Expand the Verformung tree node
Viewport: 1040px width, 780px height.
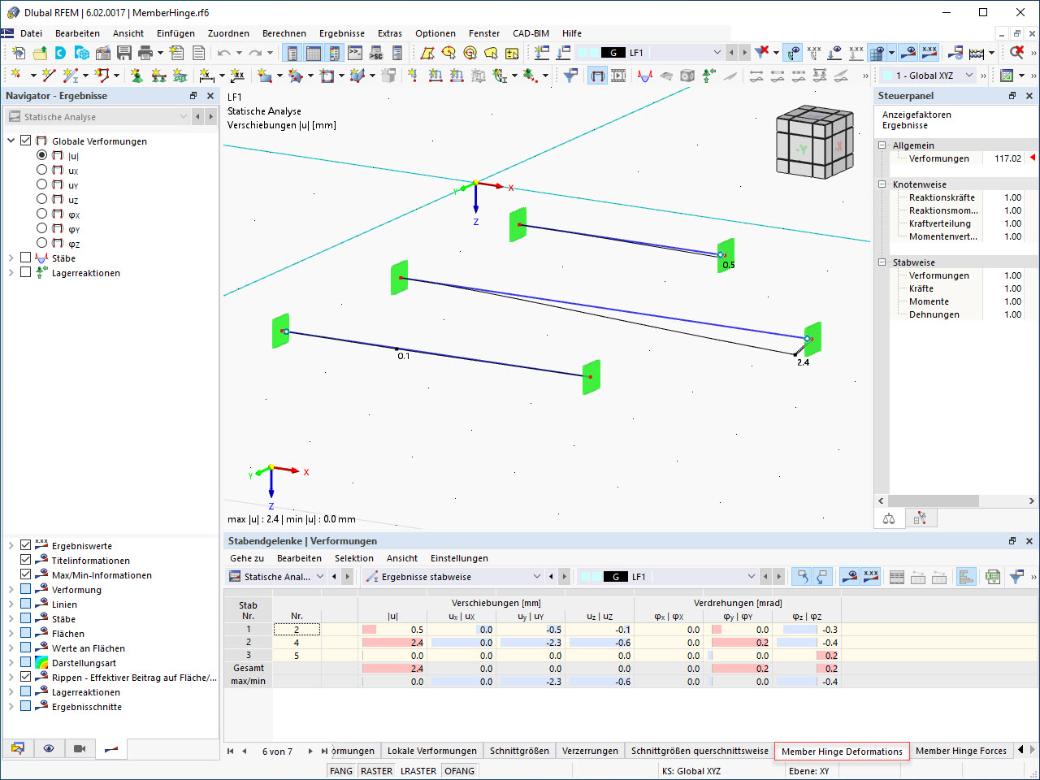pos(11,589)
